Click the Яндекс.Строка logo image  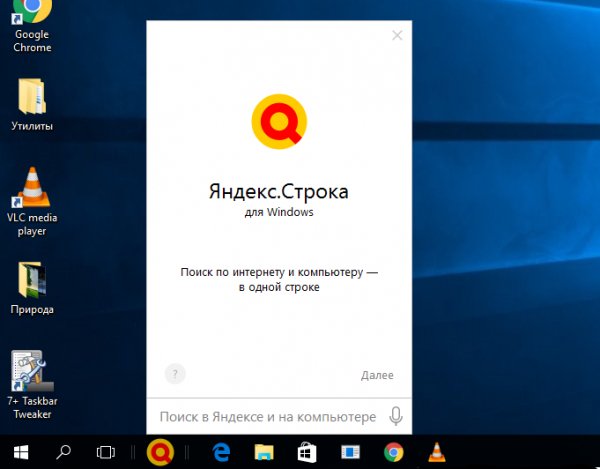279,121
